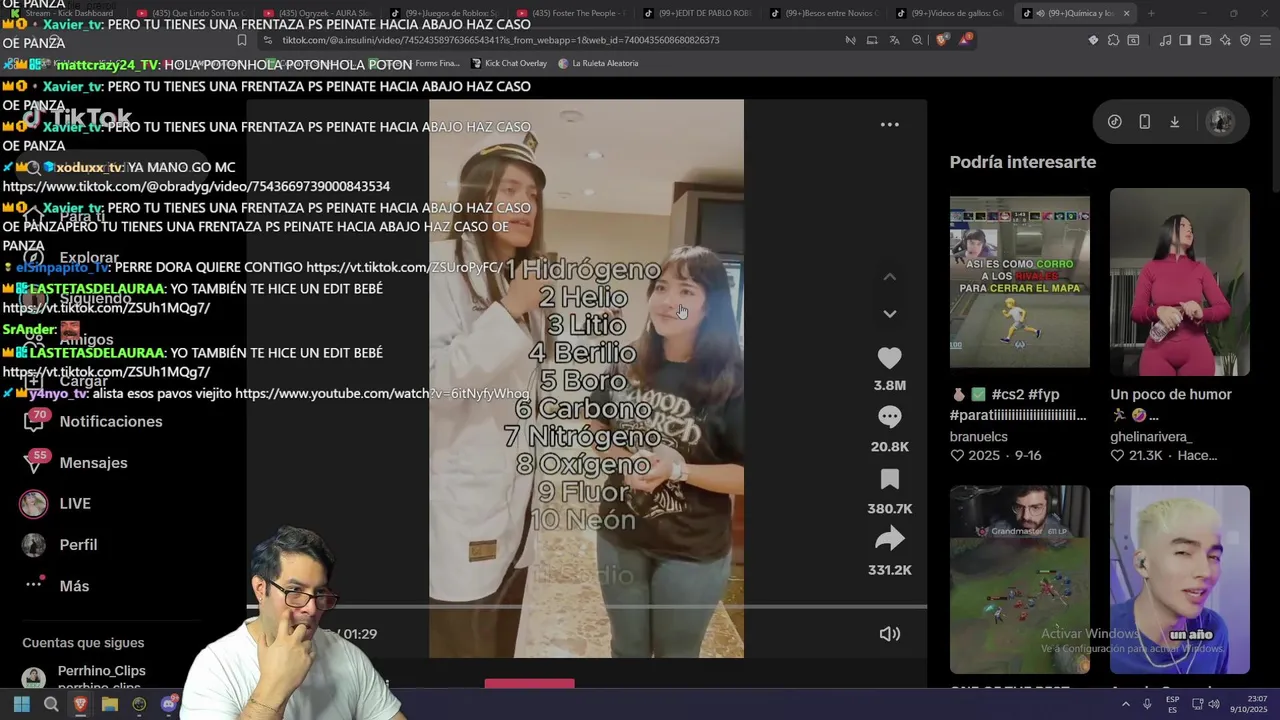The height and width of the screenshot is (720, 1280).
Task: Open the comments bubble showing 20.8K
Action: pos(889,416)
